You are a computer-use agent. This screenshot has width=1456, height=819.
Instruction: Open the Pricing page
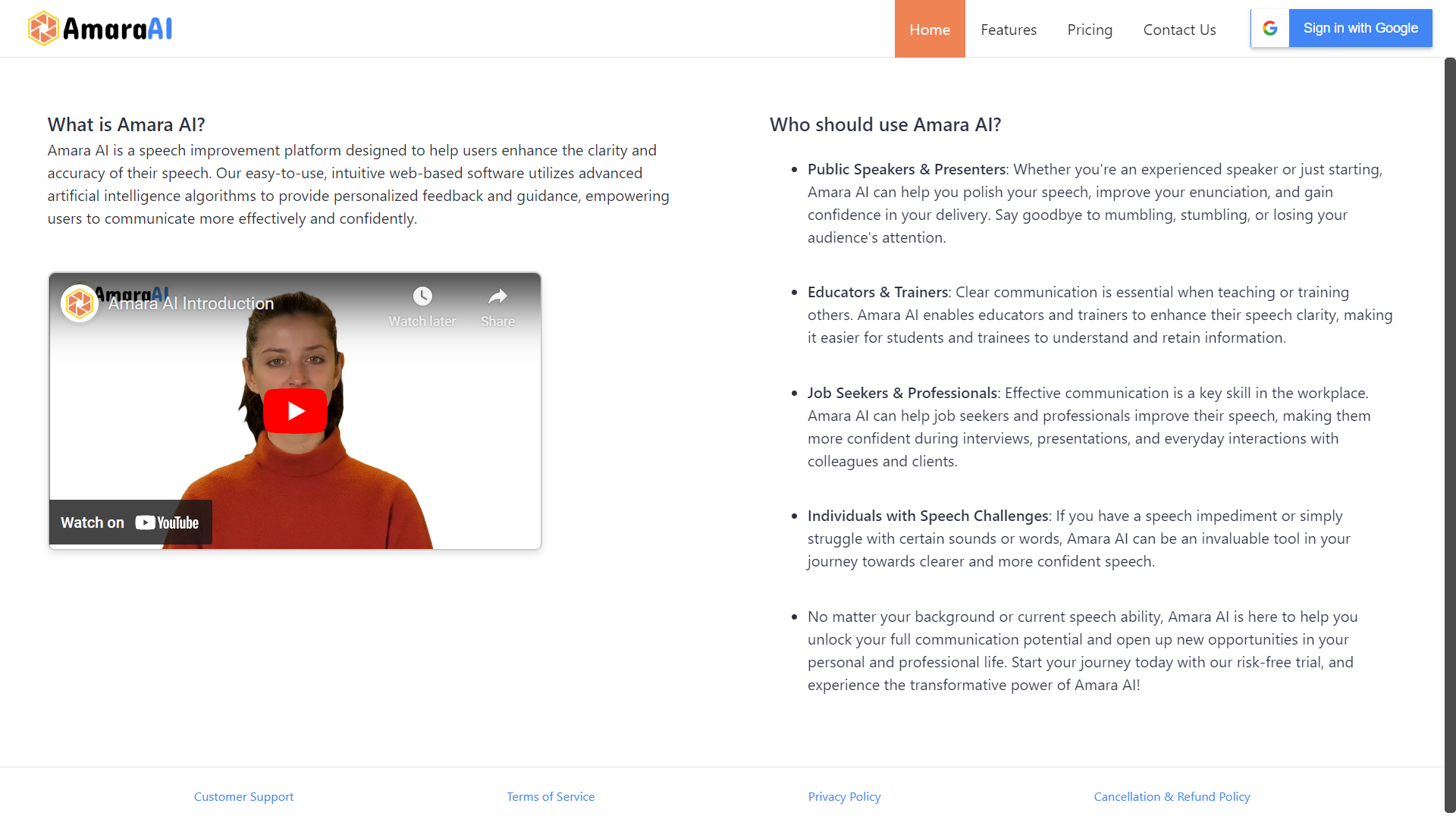[1090, 29]
